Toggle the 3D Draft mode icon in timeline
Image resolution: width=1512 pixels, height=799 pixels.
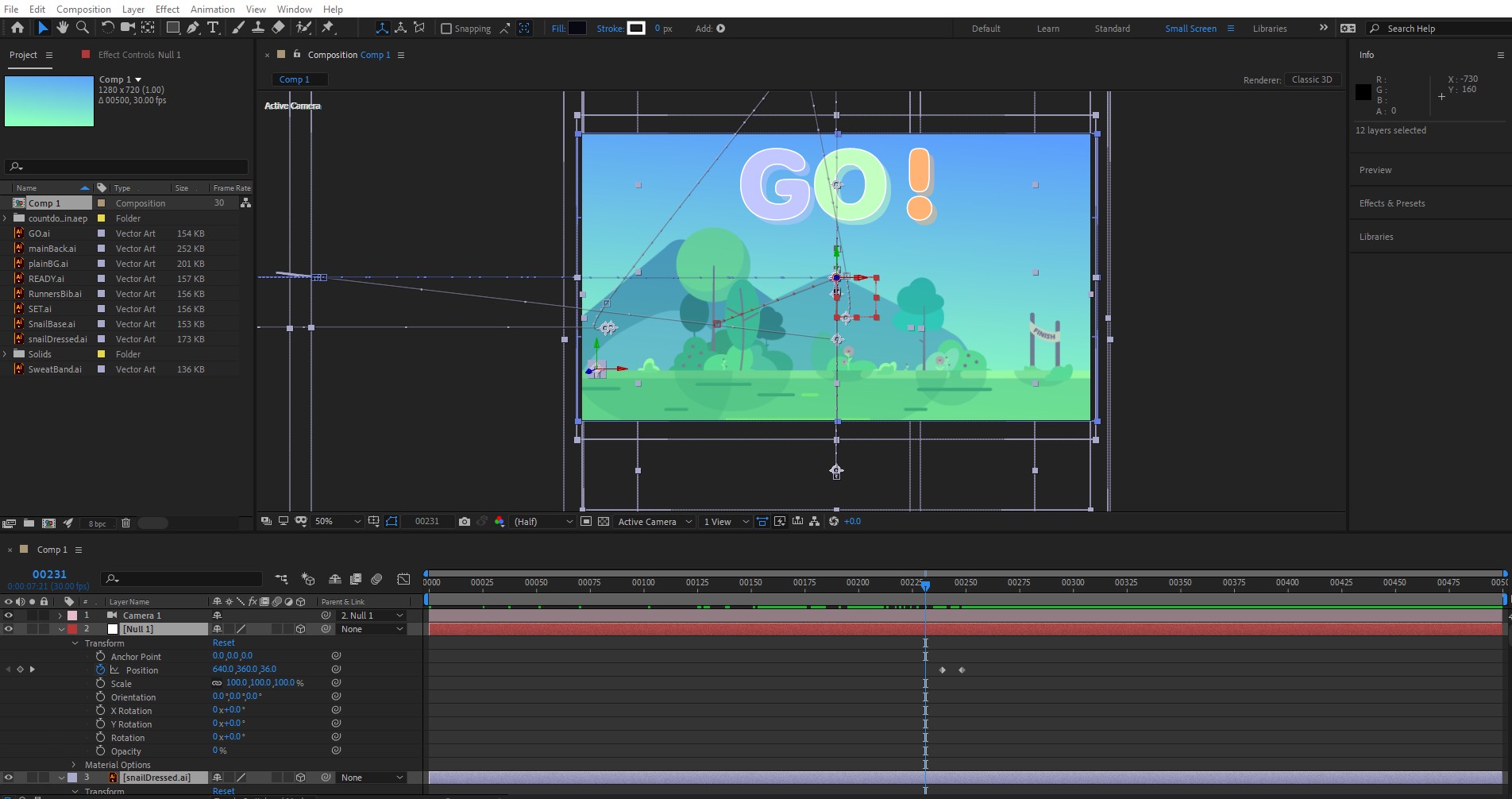tap(308, 579)
